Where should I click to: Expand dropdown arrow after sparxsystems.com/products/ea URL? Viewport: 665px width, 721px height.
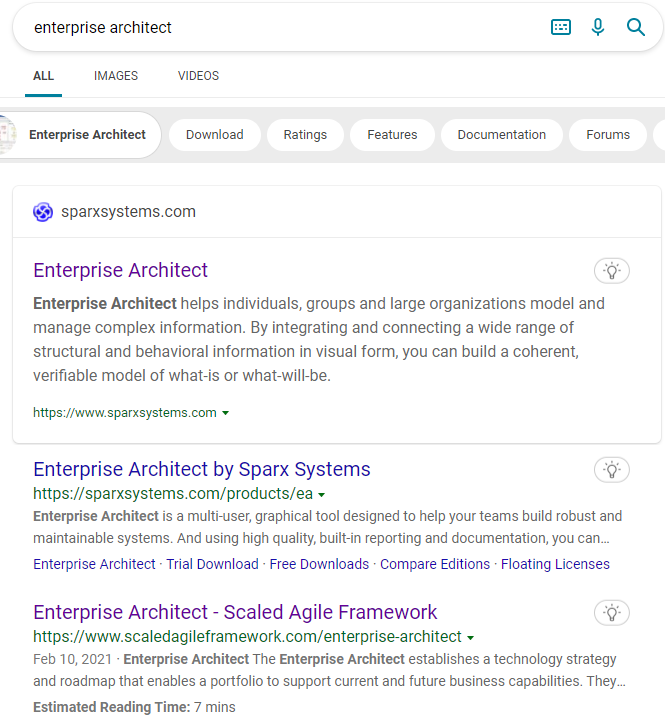[321, 495]
